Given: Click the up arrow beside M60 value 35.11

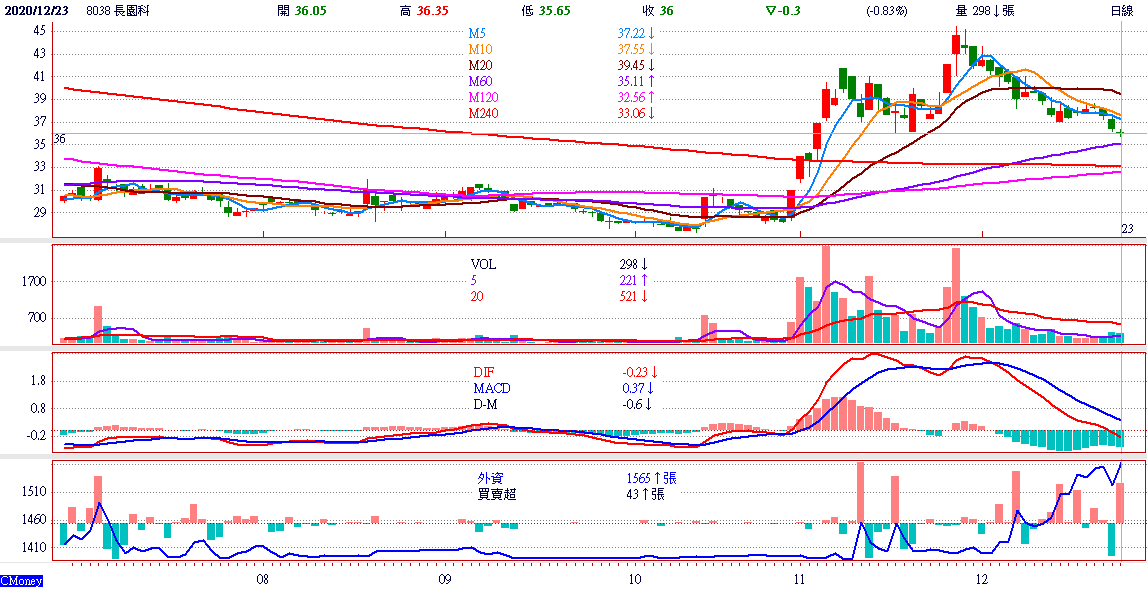Looking at the screenshot, I should (651, 81).
